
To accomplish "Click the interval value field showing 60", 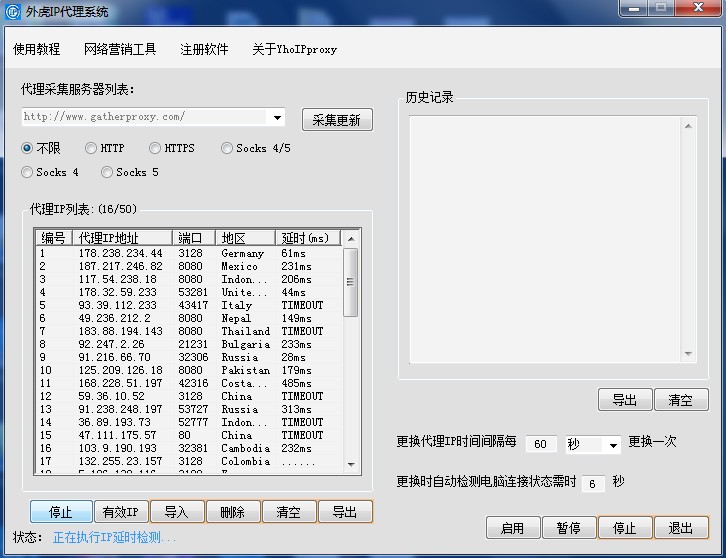I will pos(541,444).
